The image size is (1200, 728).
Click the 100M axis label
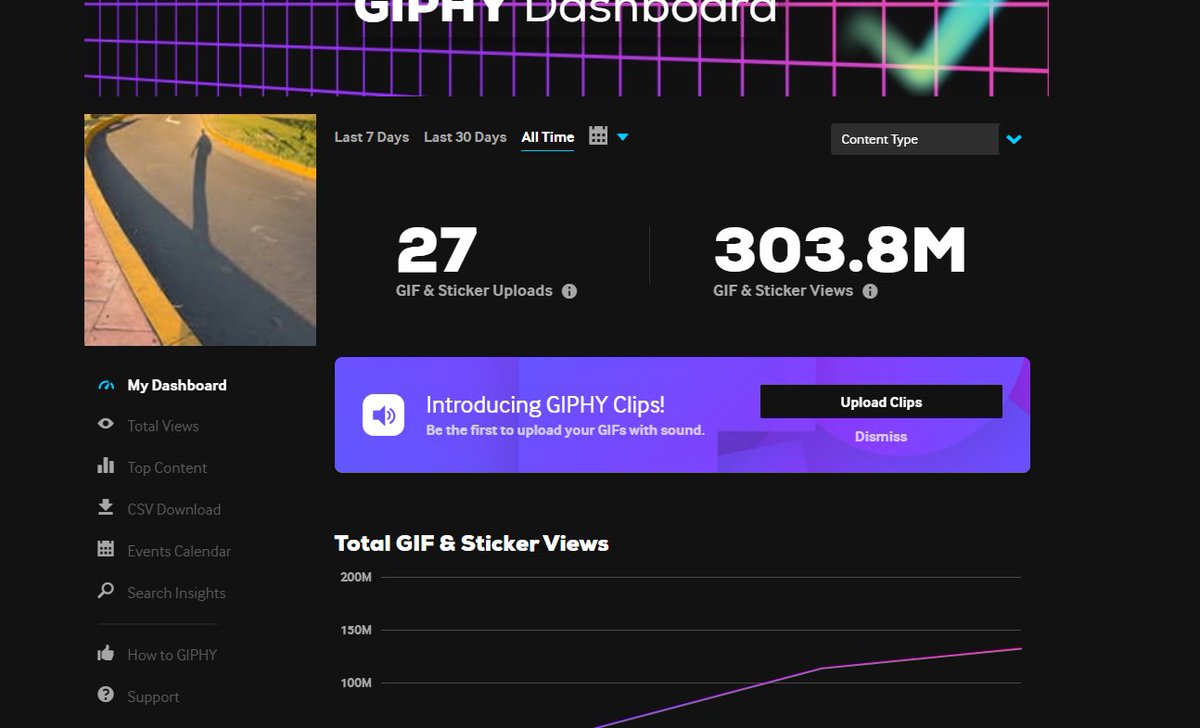coord(356,683)
